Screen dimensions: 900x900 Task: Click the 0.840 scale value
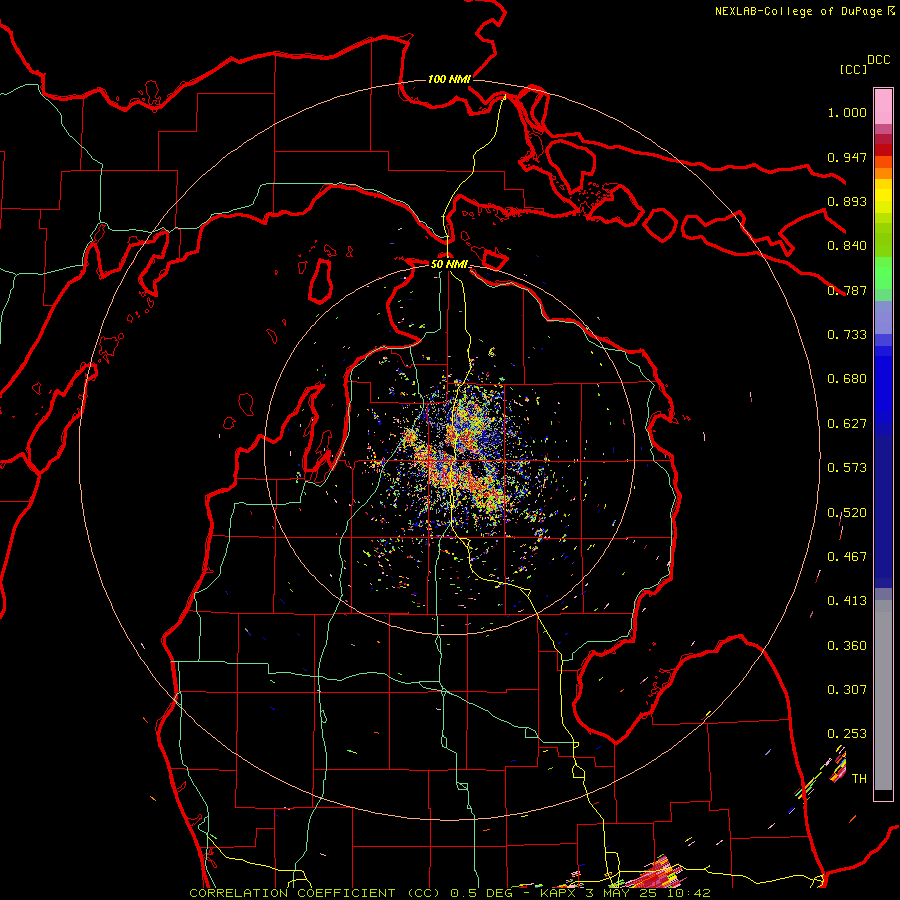pos(847,246)
